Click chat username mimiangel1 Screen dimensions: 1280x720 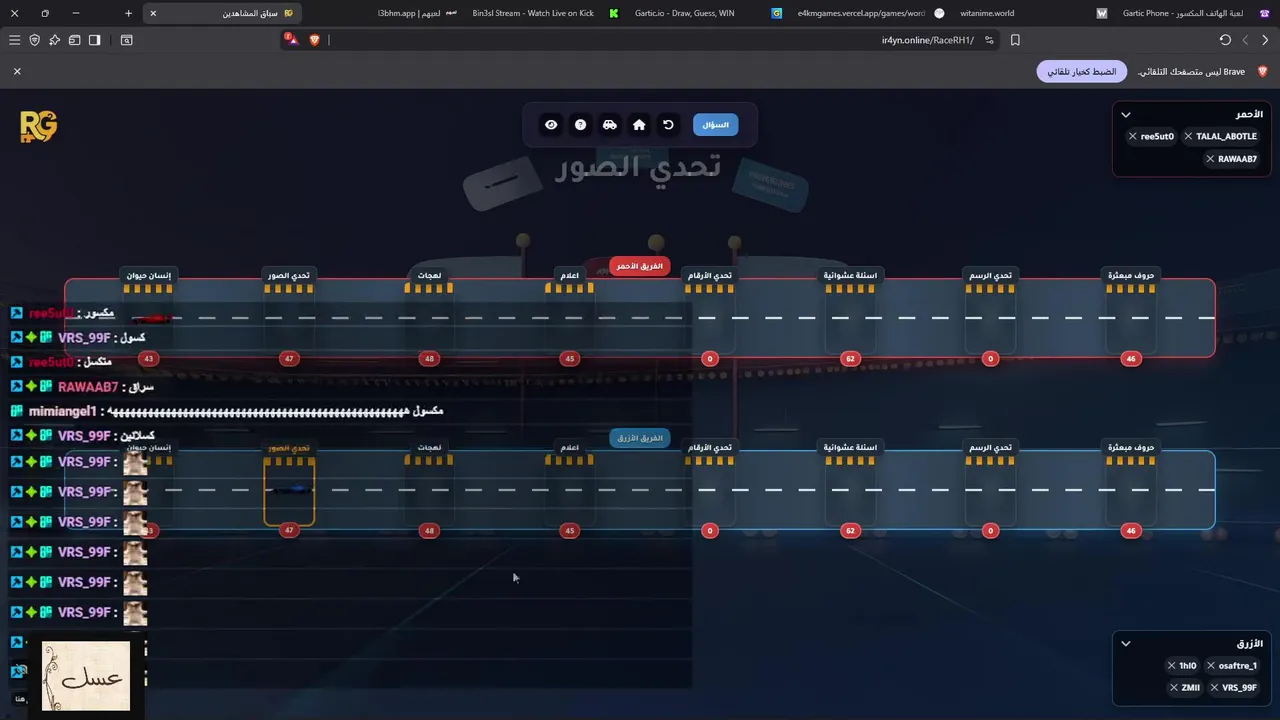(x=62, y=411)
